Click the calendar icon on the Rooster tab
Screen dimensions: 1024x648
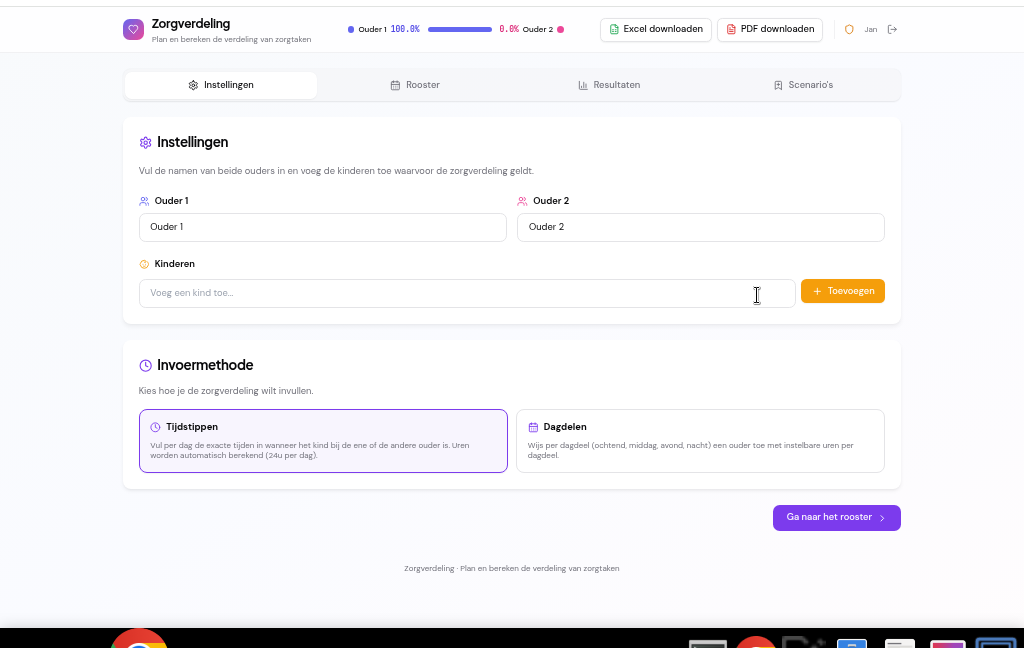[394, 85]
